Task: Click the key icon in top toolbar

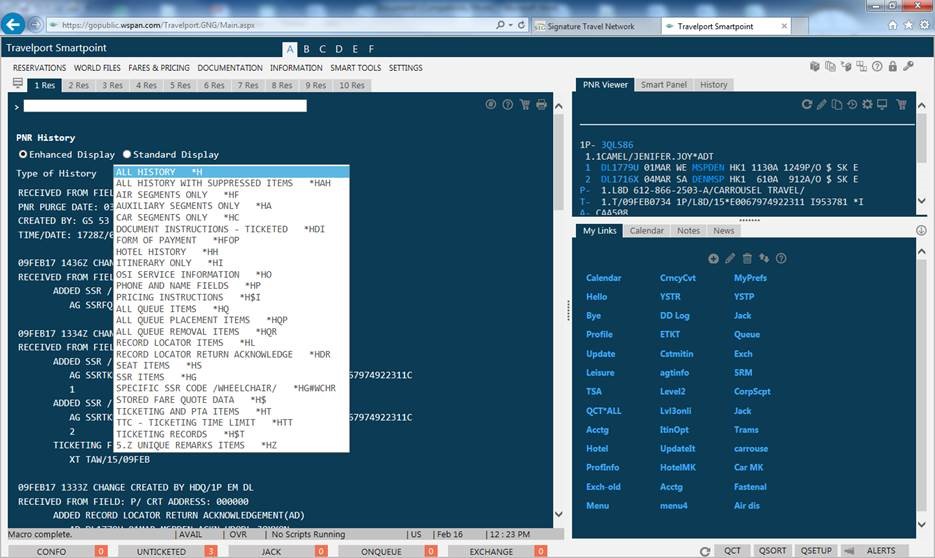Action: pos(908,66)
